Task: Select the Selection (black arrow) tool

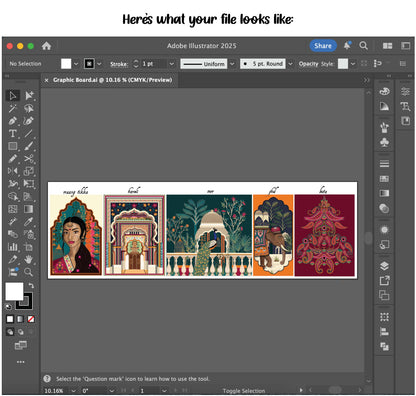Action: (13, 96)
